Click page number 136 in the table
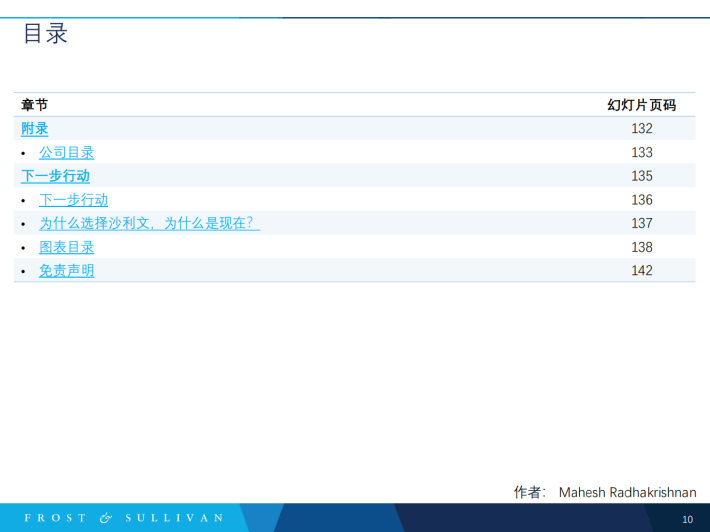This screenshot has height=532, width=710. pos(641,200)
